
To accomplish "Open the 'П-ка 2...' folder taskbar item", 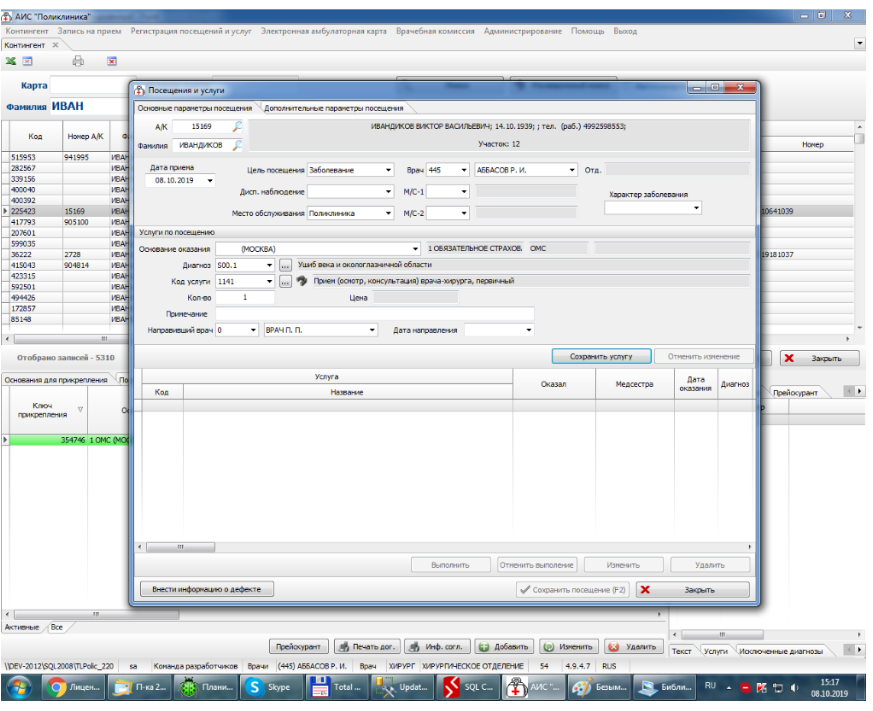I will click(139, 688).
